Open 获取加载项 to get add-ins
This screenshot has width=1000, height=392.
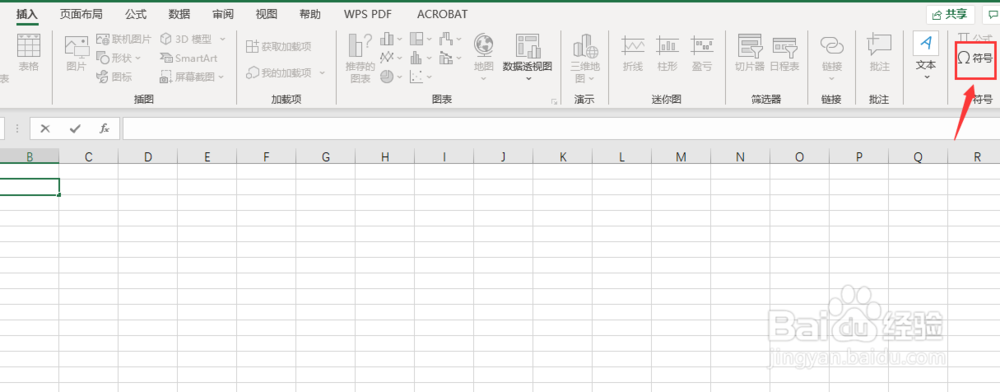tap(279, 47)
